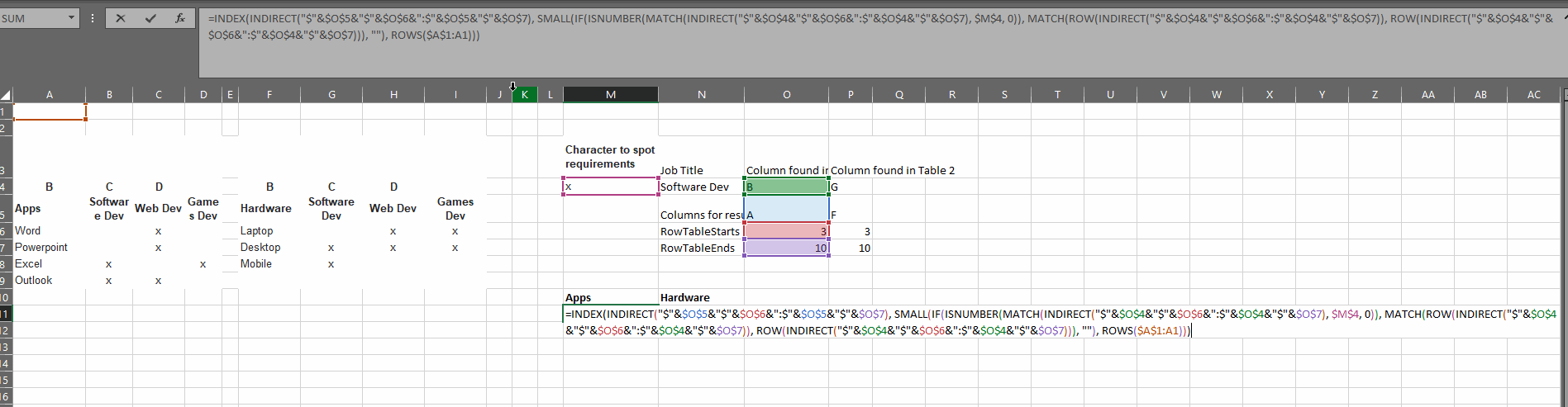Click the Select All corner triangle
This screenshot has width=1568, height=407.
(x=6, y=95)
